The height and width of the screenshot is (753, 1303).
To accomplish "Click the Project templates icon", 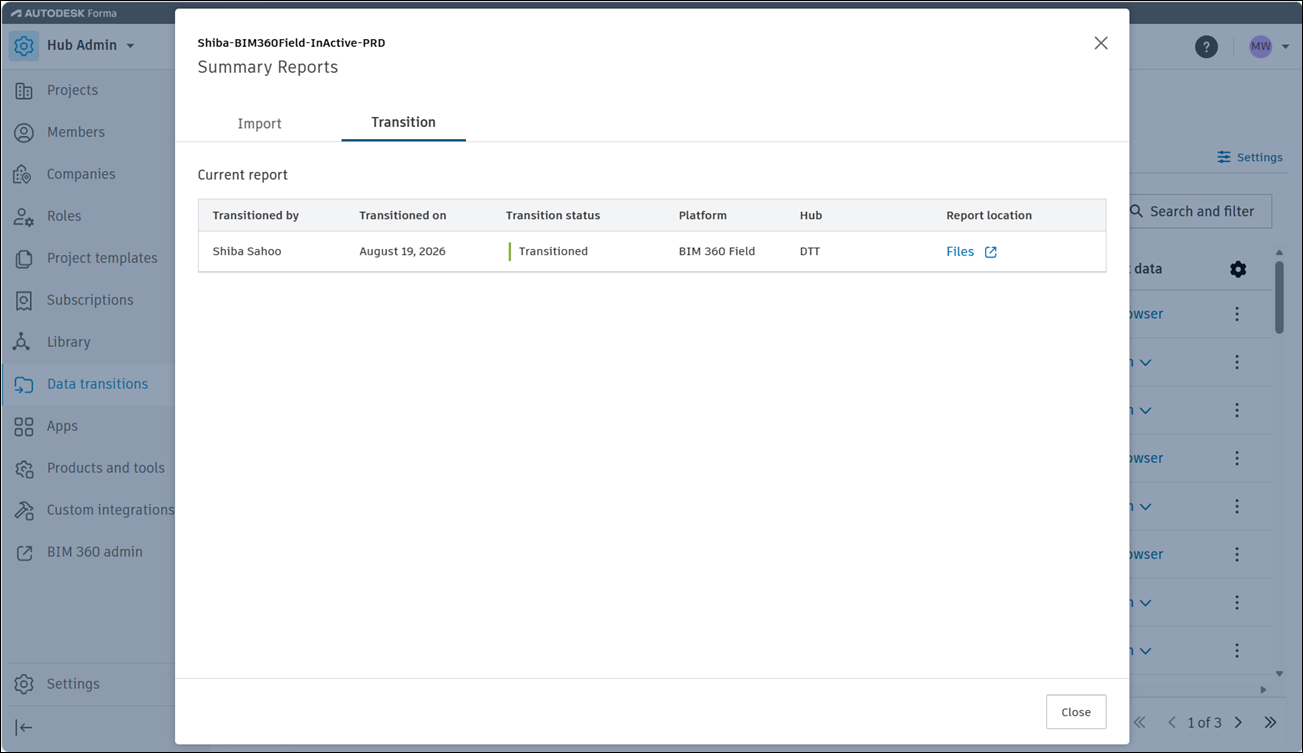I will [x=23, y=258].
